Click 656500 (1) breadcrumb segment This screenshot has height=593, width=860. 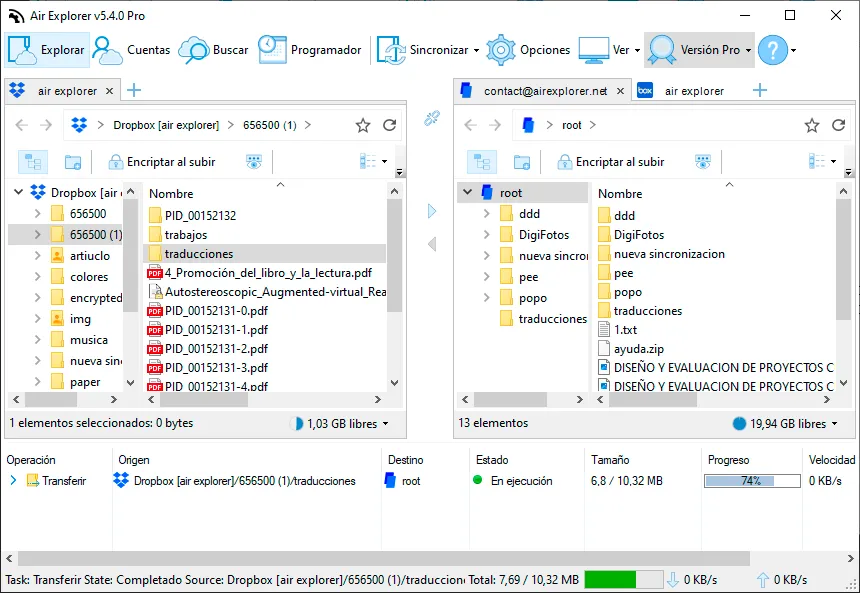tap(270, 125)
